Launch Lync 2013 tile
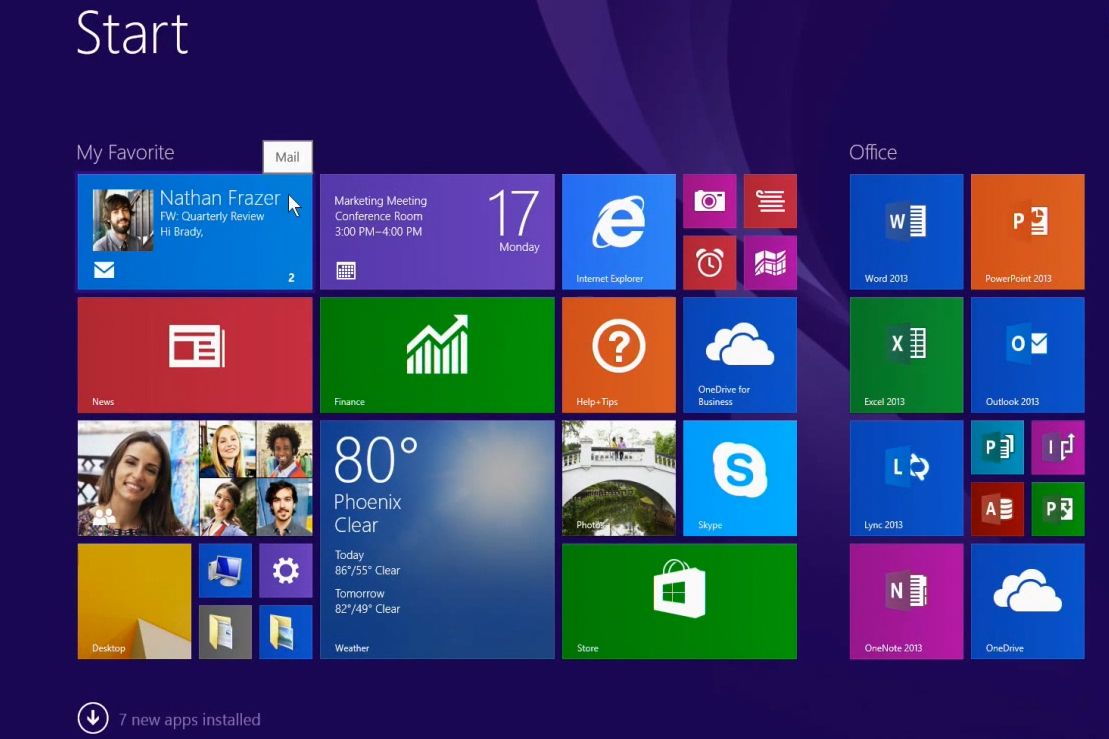The width and height of the screenshot is (1109, 739). pyautogui.click(x=907, y=478)
